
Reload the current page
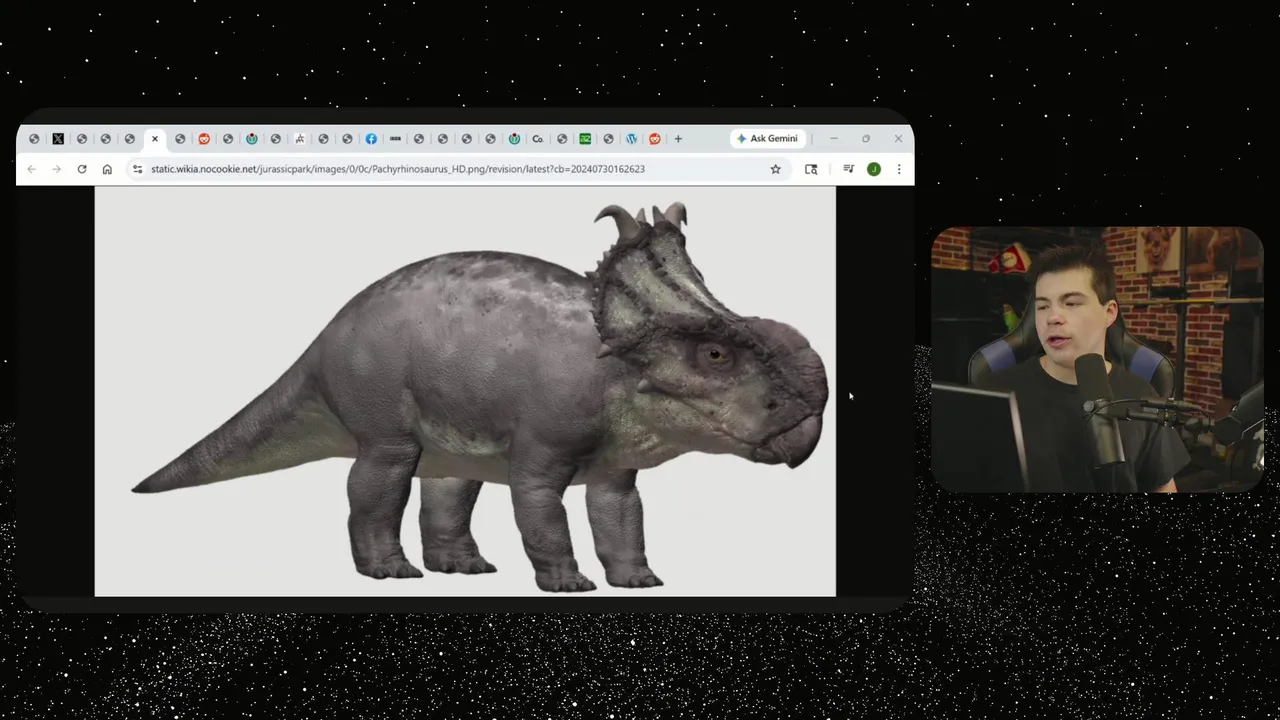point(82,169)
